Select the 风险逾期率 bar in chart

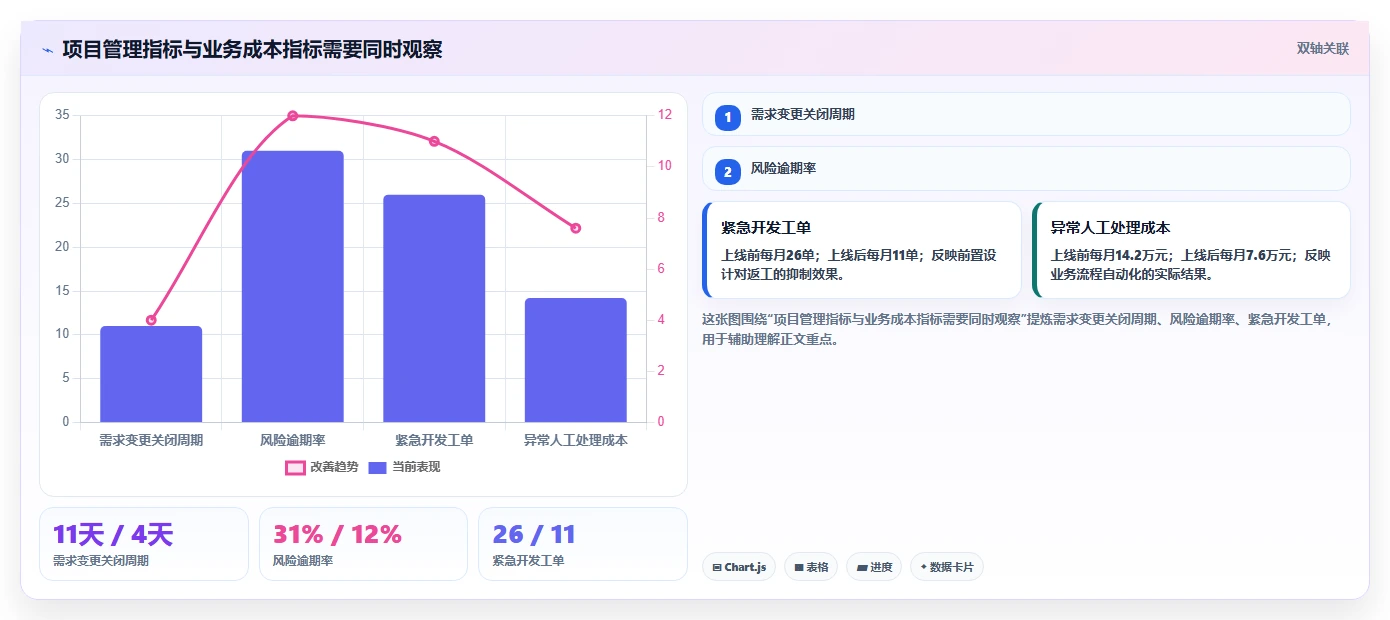tap(292, 286)
